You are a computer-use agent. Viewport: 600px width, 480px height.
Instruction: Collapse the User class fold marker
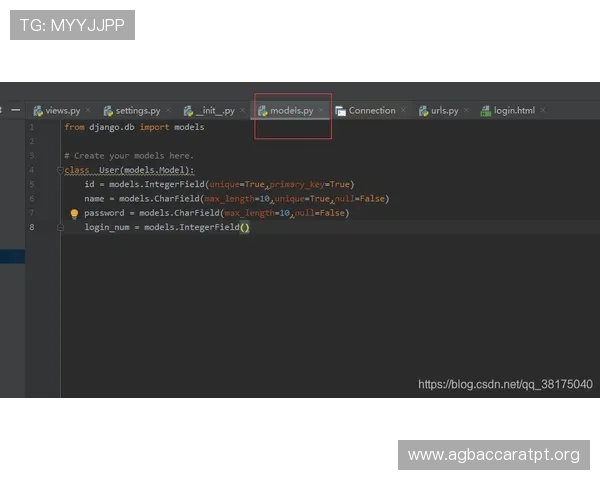(x=60, y=170)
